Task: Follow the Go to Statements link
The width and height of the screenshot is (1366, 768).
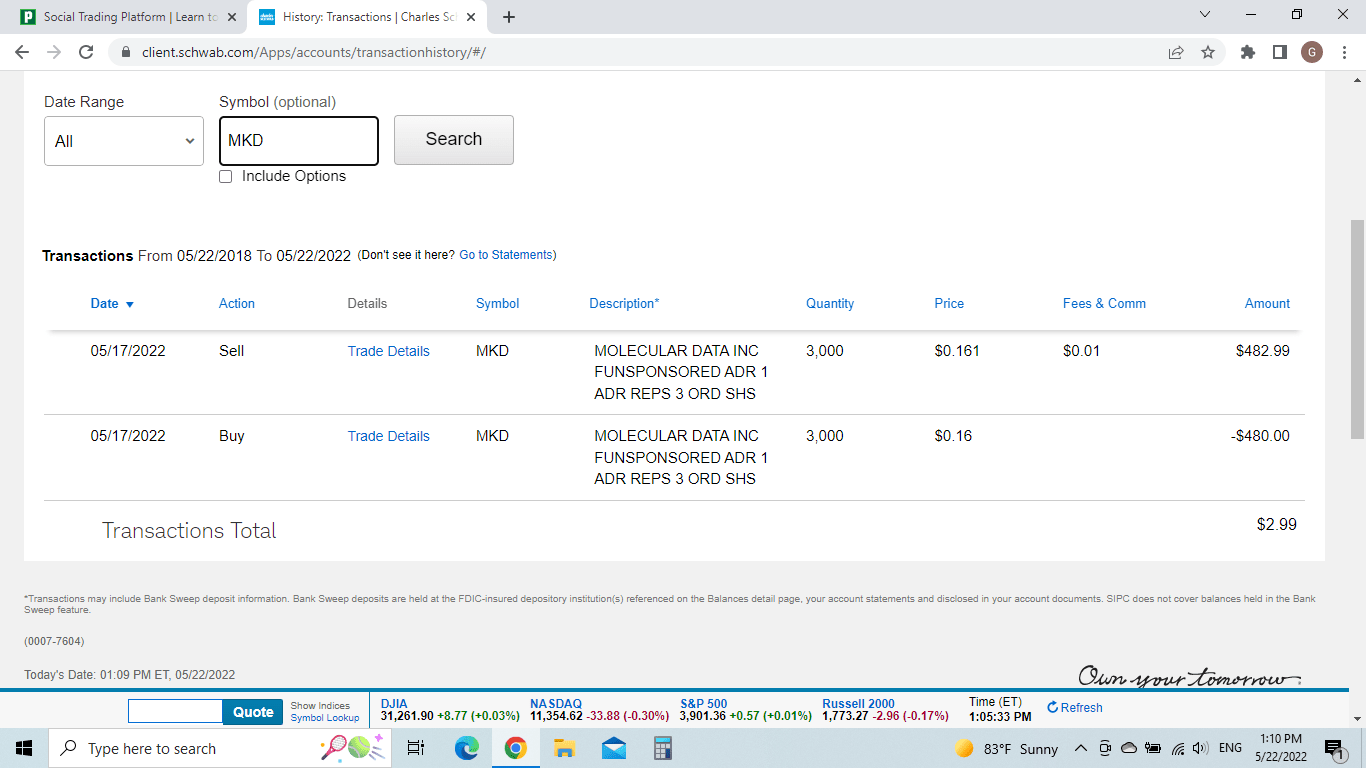Action: (x=506, y=255)
